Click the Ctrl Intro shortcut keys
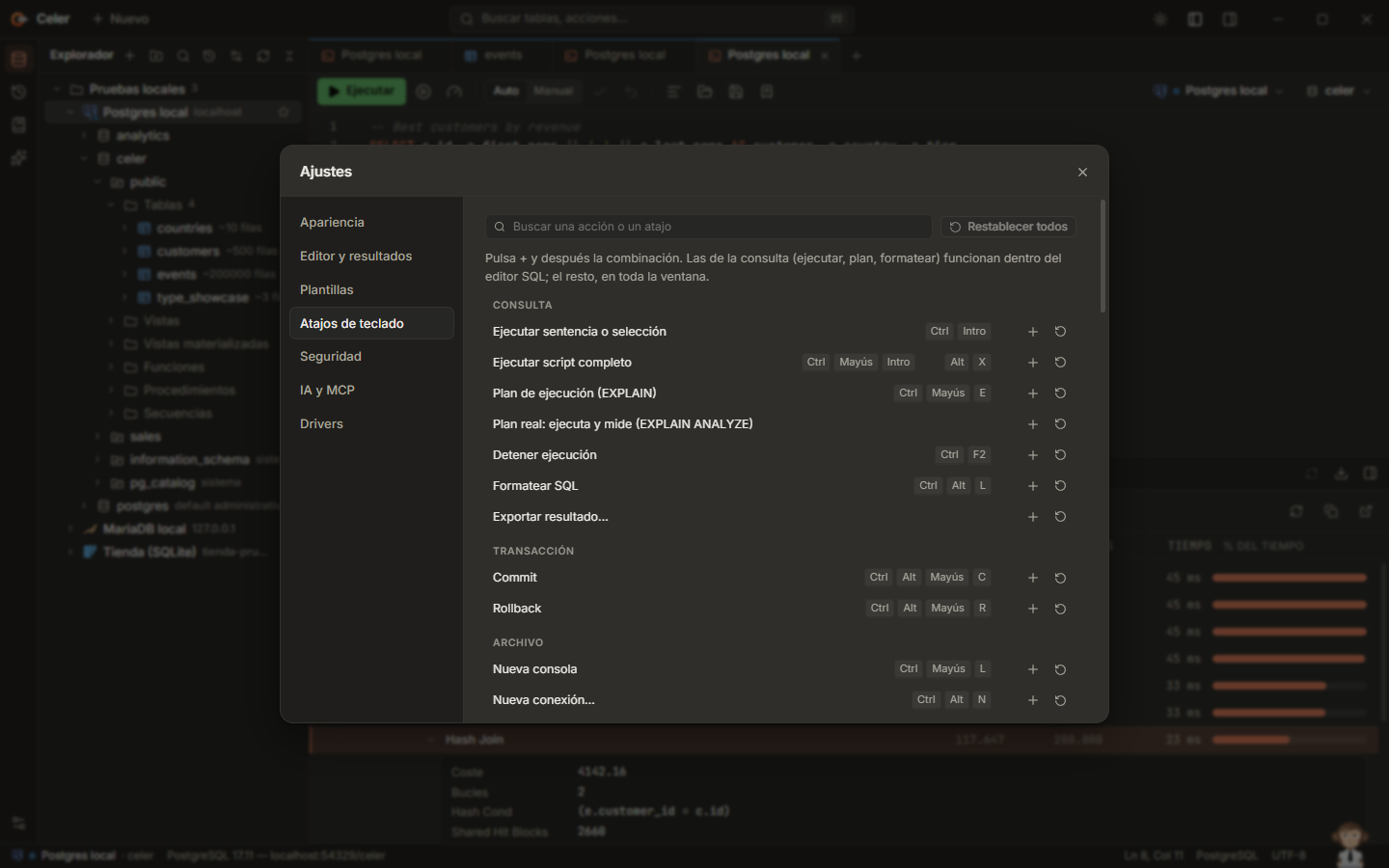 [x=959, y=332]
